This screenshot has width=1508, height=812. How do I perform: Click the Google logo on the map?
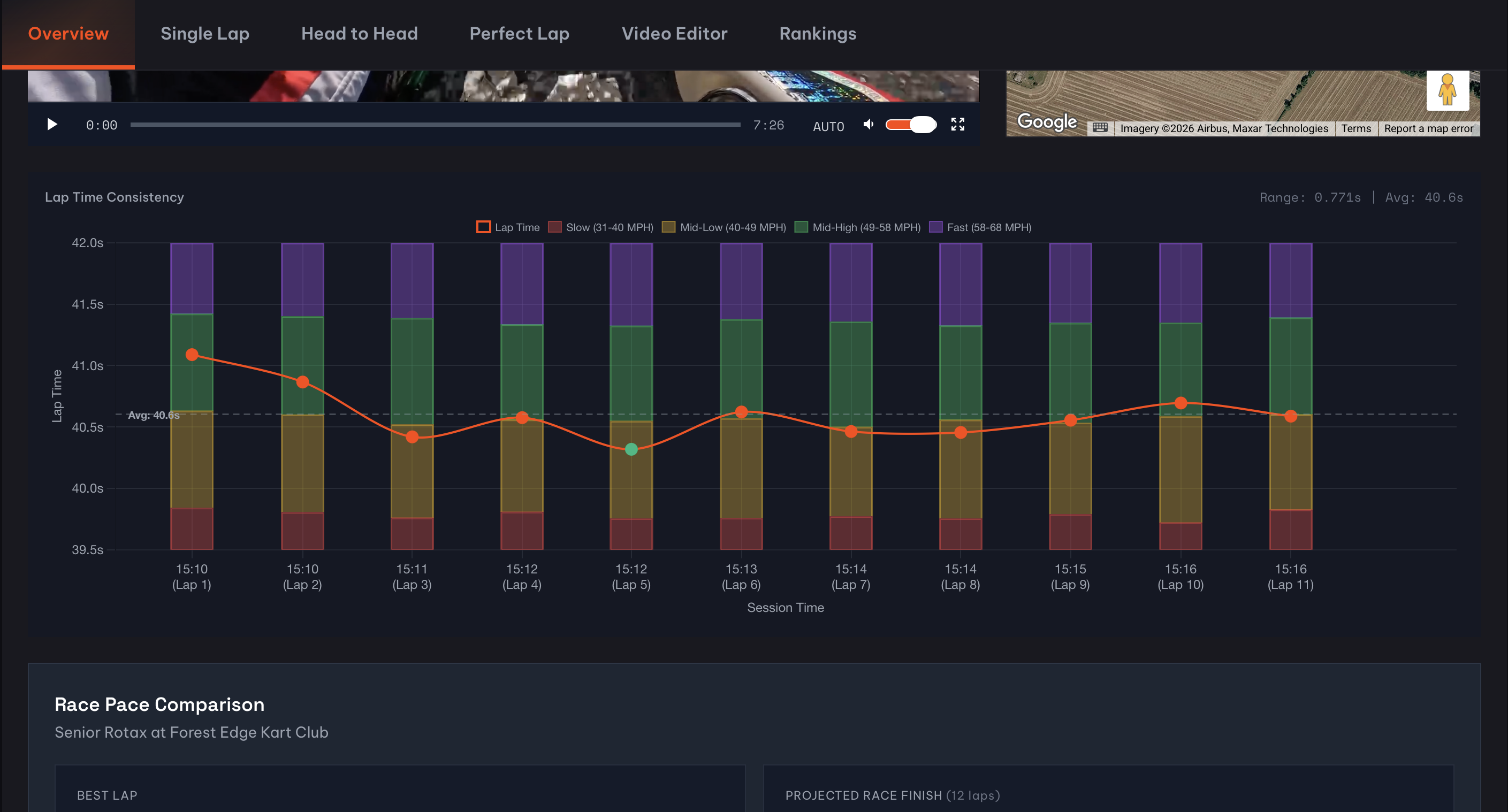[x=1047, y=121]
